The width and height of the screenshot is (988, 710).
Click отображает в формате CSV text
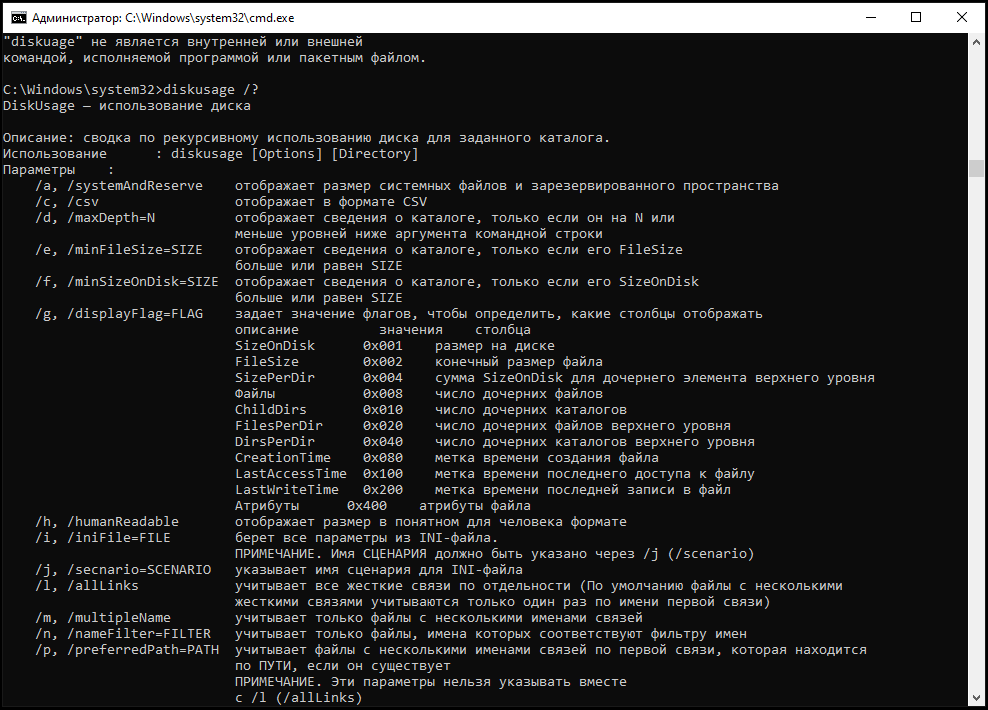tap(331, 202)
